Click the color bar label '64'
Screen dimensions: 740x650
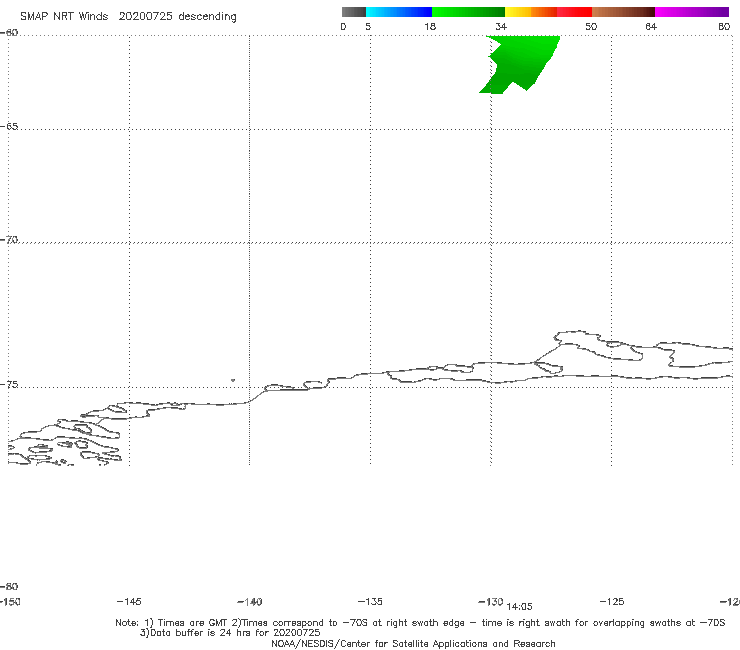tap(651, 26)
